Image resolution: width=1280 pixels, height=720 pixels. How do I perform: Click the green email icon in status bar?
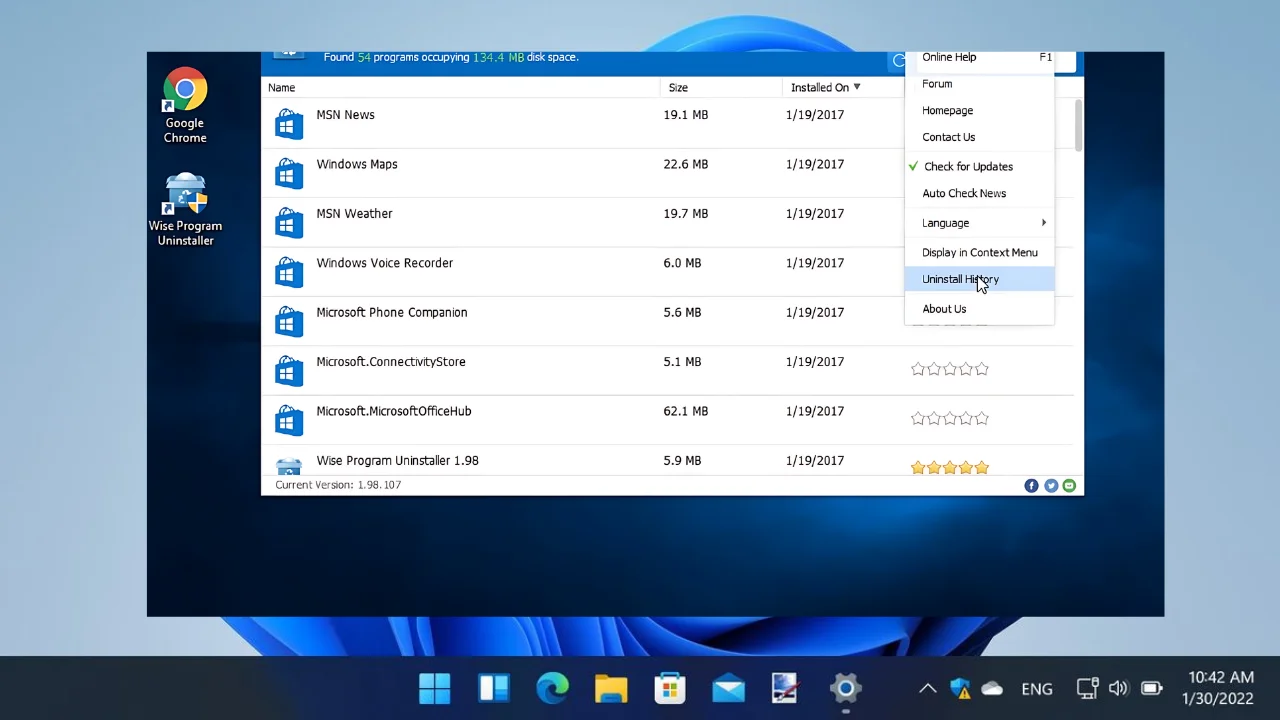1069,486
